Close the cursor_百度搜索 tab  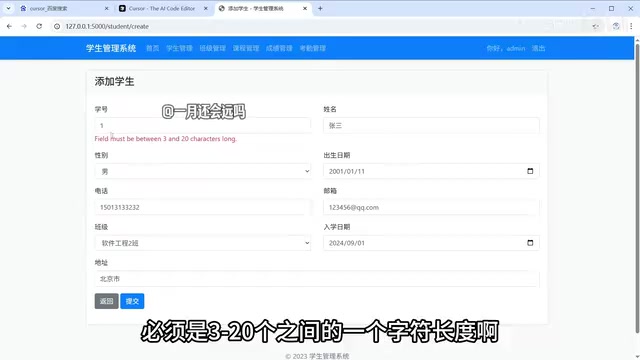click(x=107, y=8)
